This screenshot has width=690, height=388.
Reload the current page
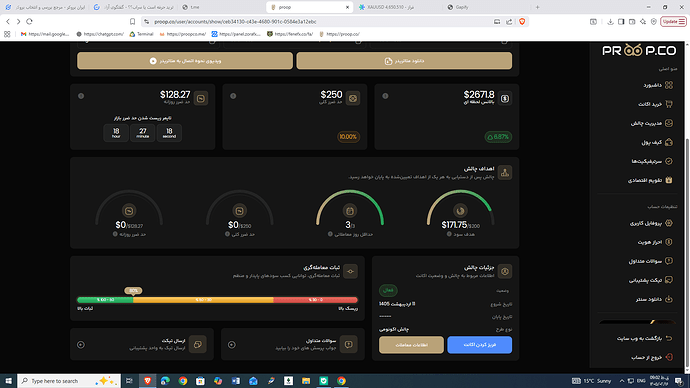click(29, 22)
